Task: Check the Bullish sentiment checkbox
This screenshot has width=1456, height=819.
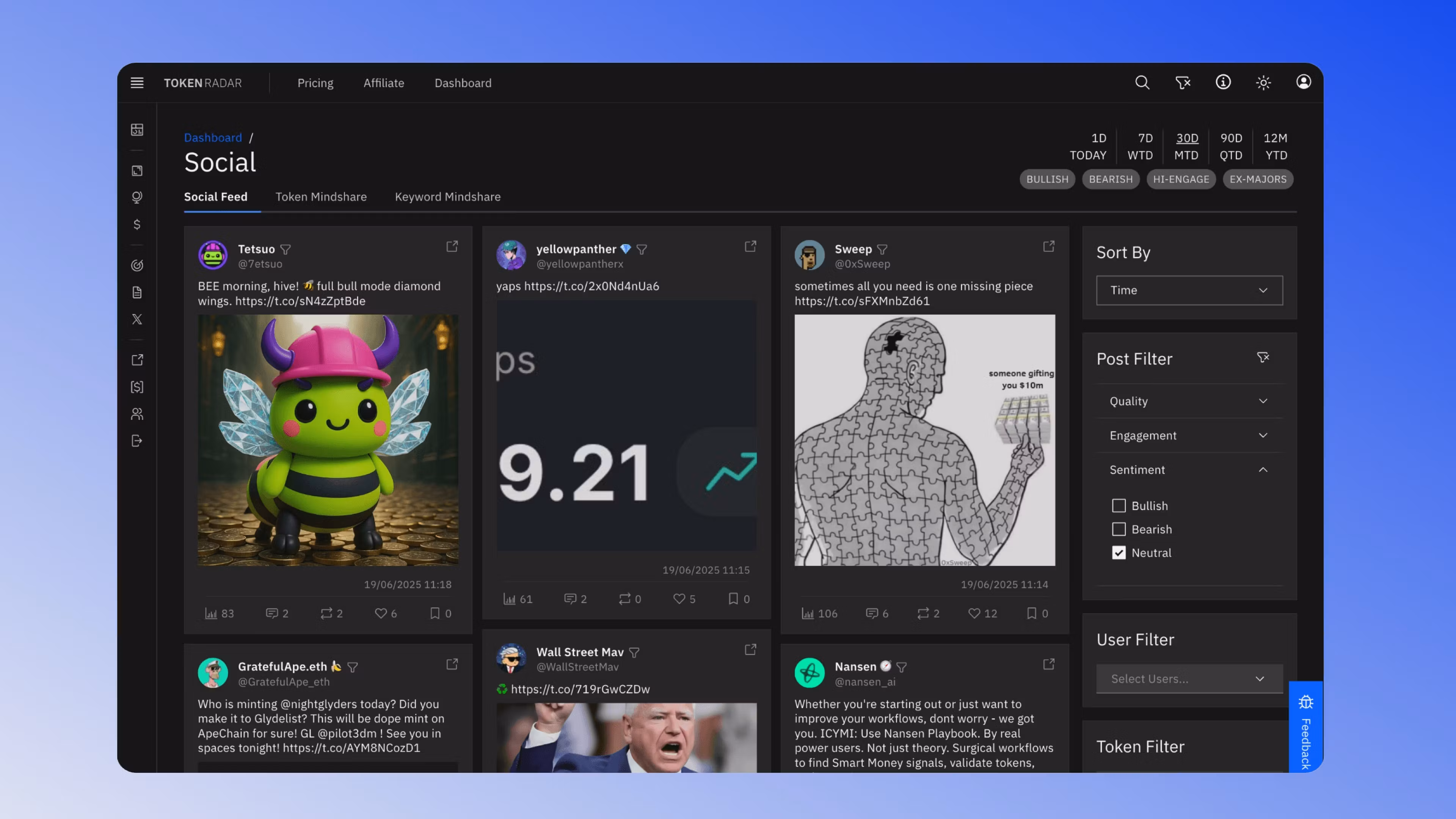Action: click(x=1119, y=506)
